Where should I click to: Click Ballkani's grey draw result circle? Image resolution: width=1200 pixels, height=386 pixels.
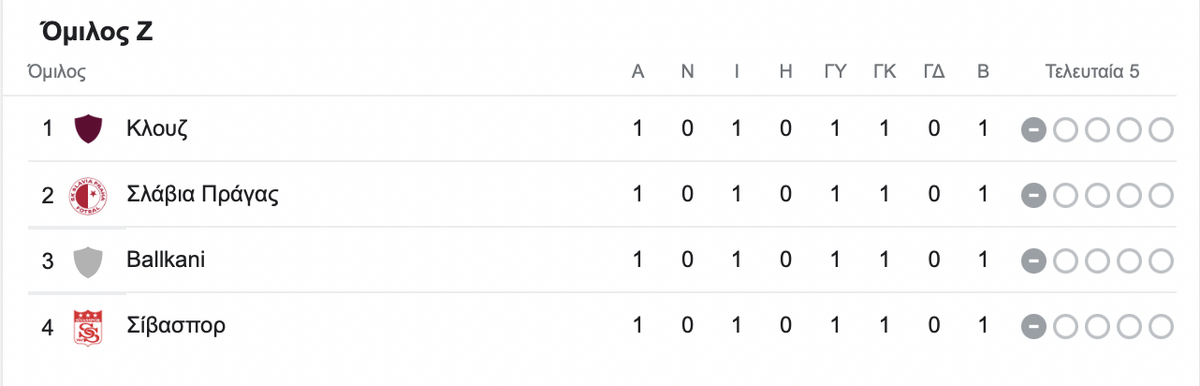1034,262
